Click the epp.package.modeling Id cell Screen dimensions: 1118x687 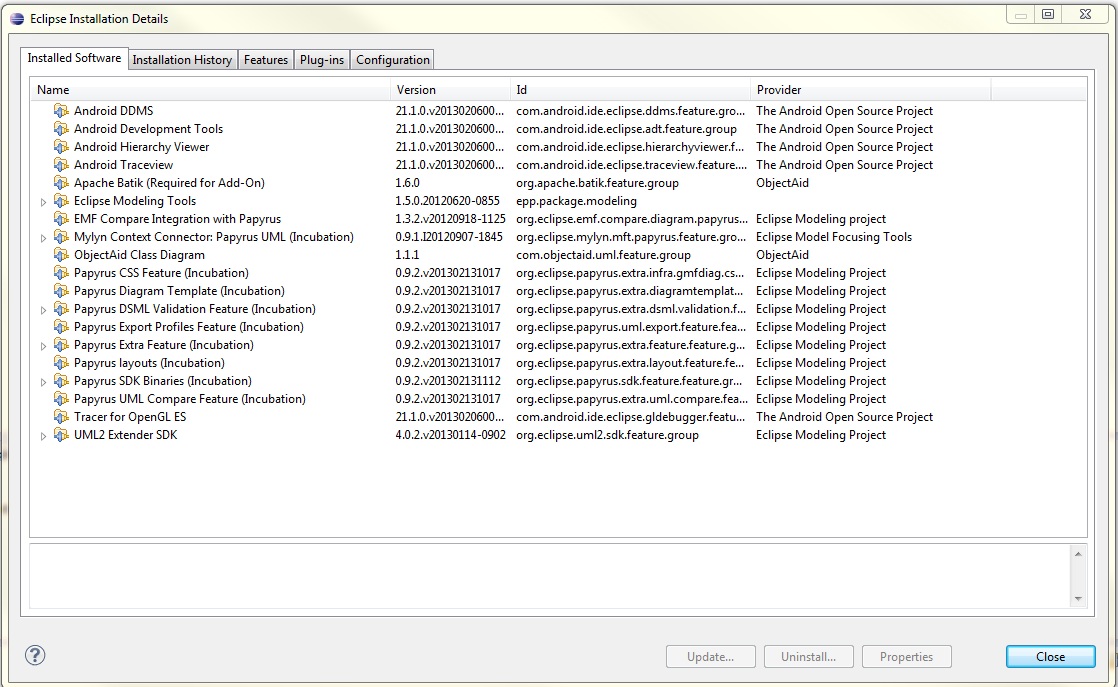(x=576, y=201)
